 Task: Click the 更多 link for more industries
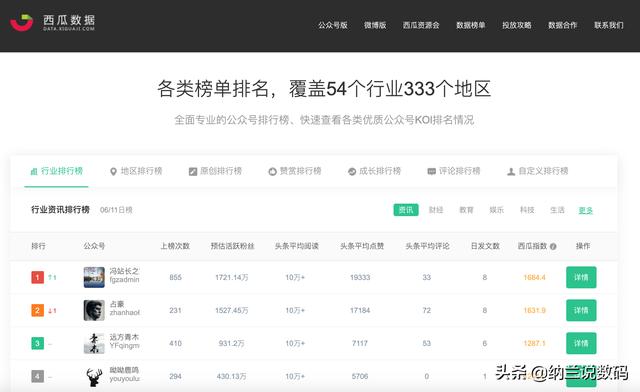[585, 210]
